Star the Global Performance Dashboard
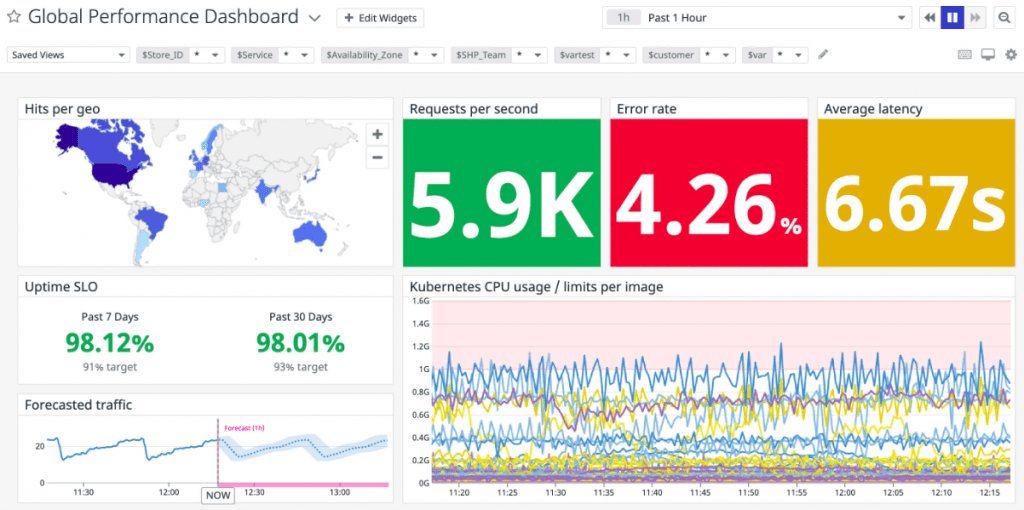Image resolution: width=1024 pixels, height=510 pixels. pyautogui.click(x=14, y=18)
